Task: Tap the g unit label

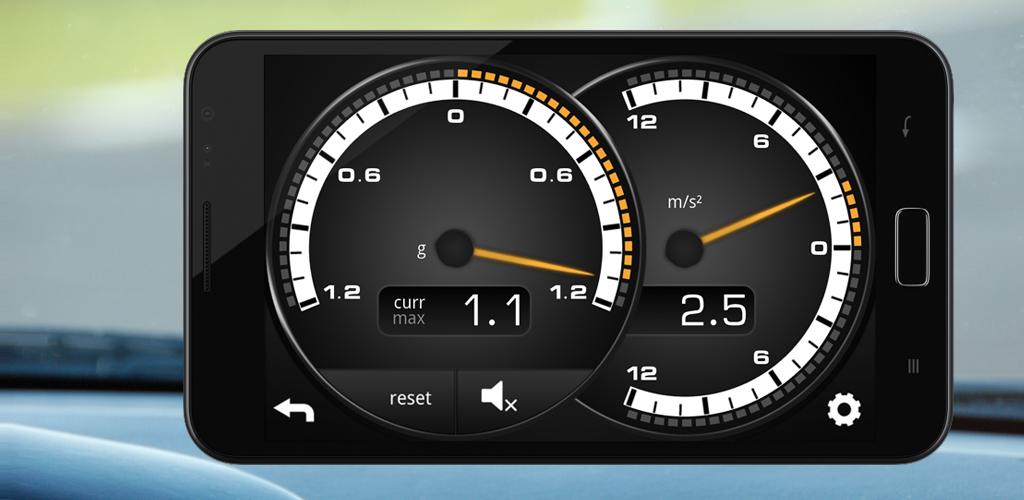Action: pyautogui.click(x=421, y=250)
